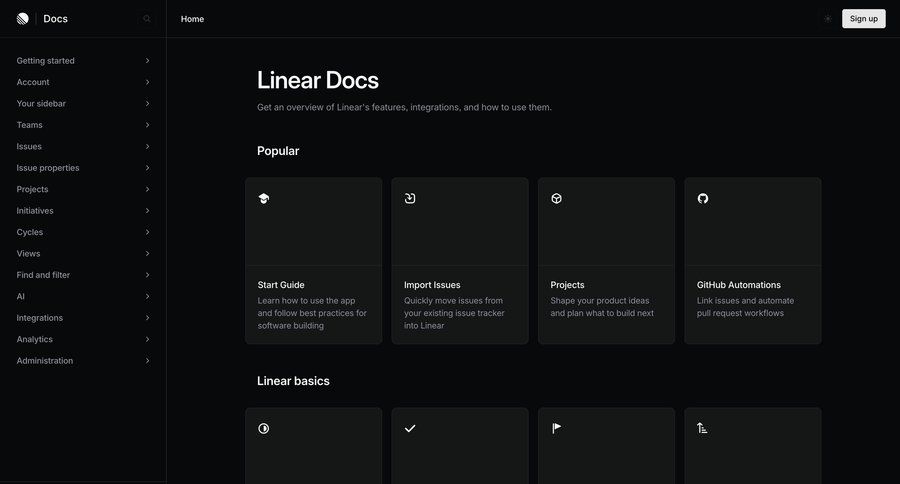Select Issue properties in sidebar

48,168
